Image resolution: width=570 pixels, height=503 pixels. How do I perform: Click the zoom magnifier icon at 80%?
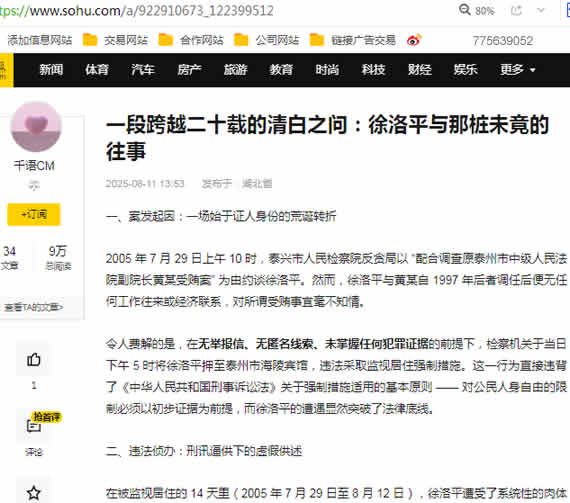click(x=465, y=10)
